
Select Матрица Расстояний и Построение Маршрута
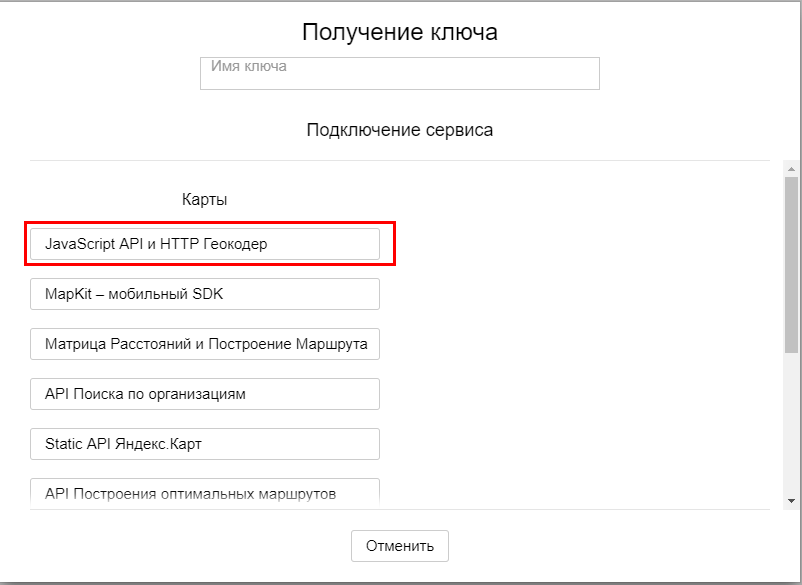pyautogui.click(x=205, y=344)
